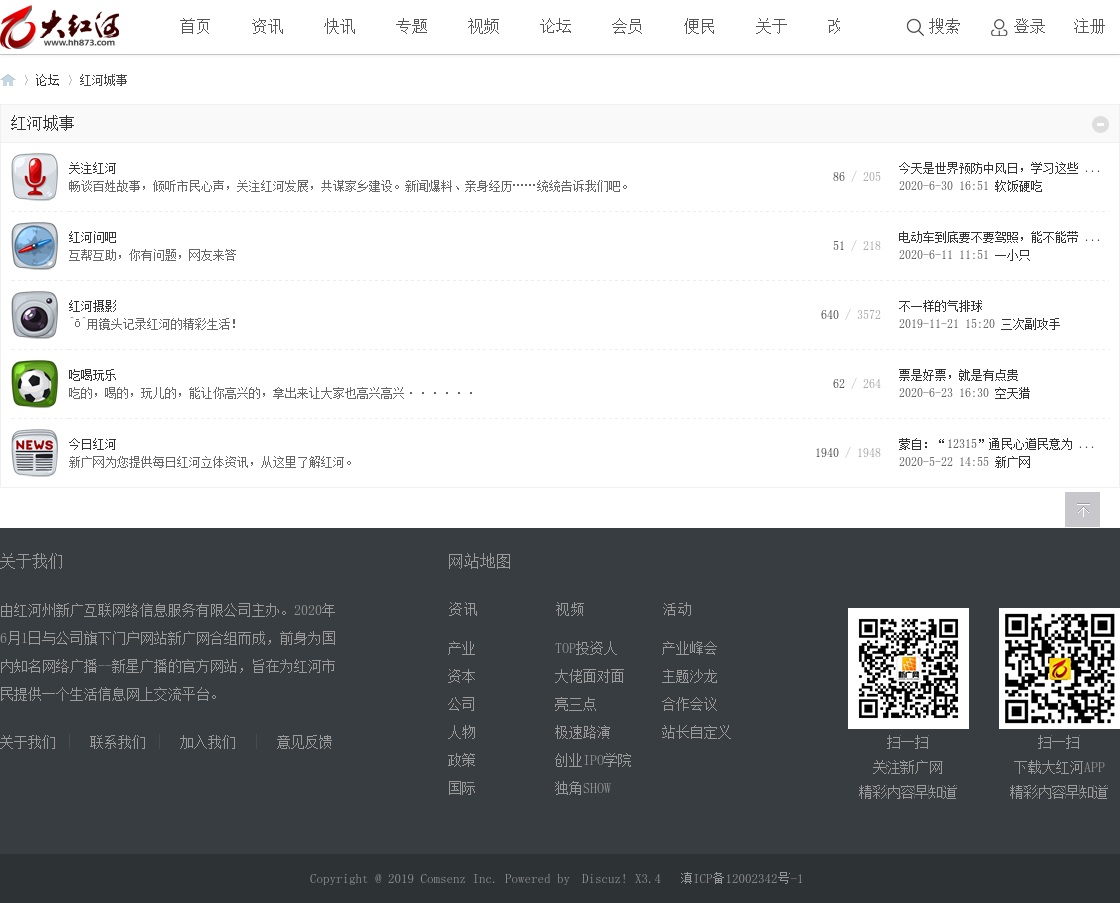
Task: Click the red microphone icon for 关注红河
Action: tap(35, 177)
